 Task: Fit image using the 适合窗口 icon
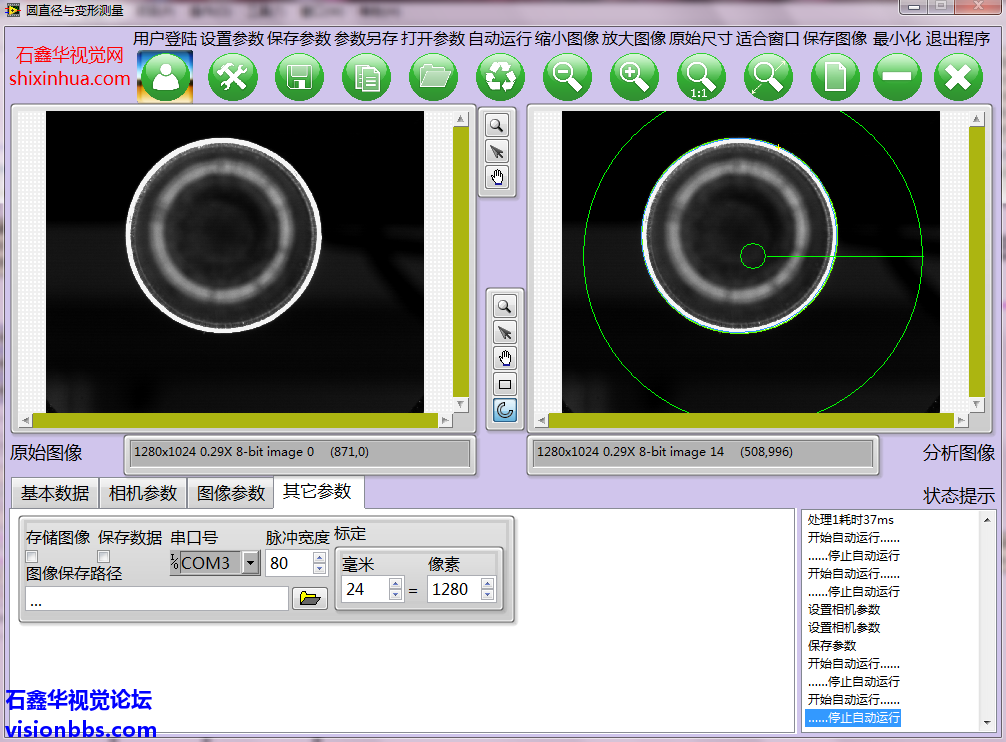(768, 76)
